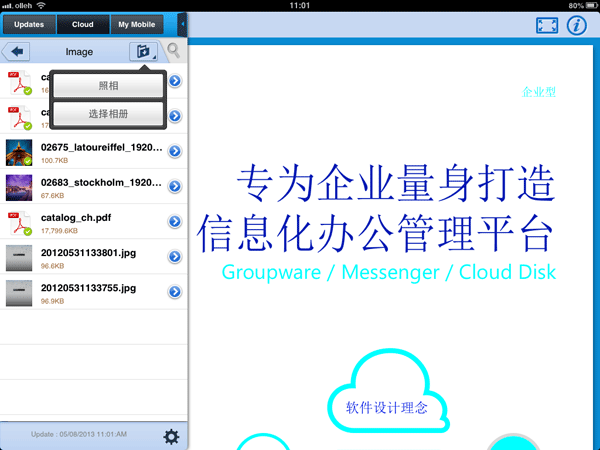Open details arrow for 20120531133801.jpg
This screenshot has width=600, height=450.
175,257
